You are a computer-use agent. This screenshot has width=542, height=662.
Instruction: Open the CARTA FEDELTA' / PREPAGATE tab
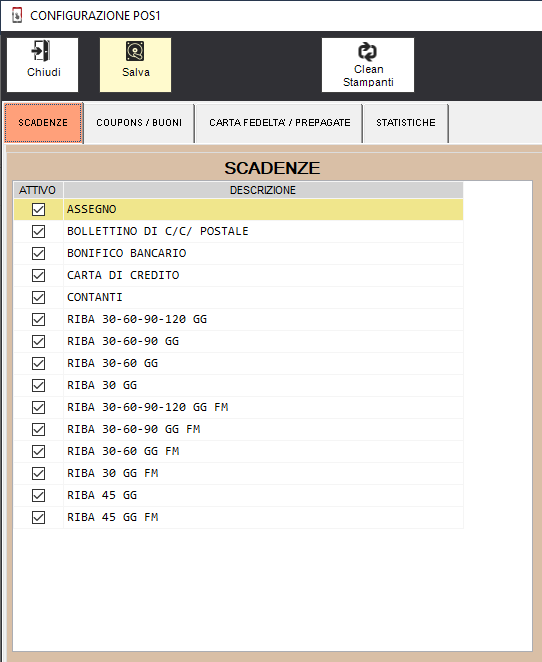point(279,123)
